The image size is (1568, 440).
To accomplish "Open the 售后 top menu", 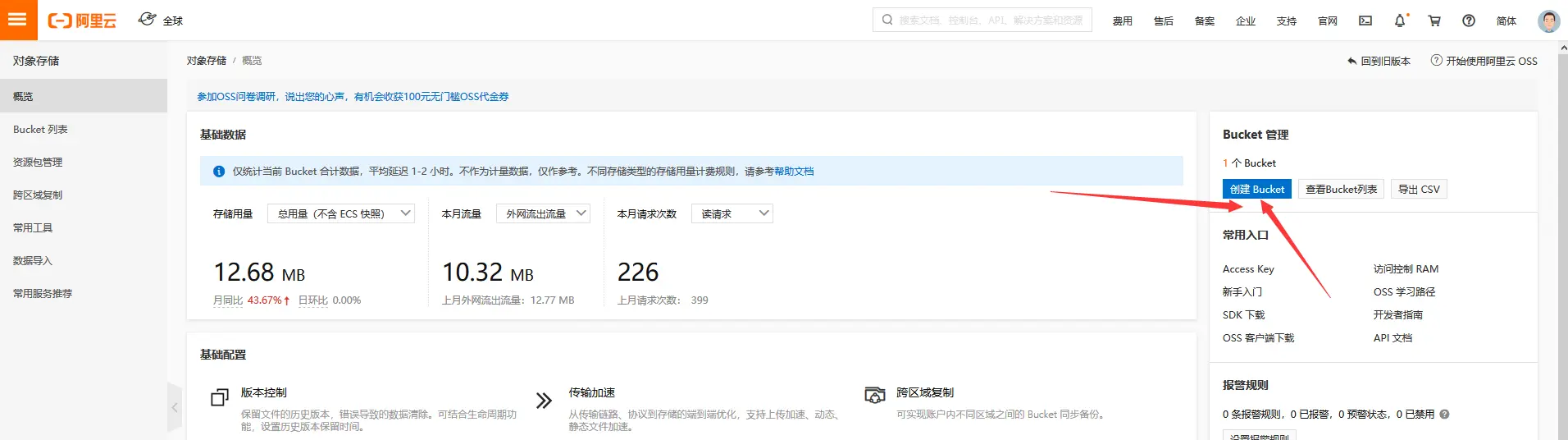I will coord(1164,21).
